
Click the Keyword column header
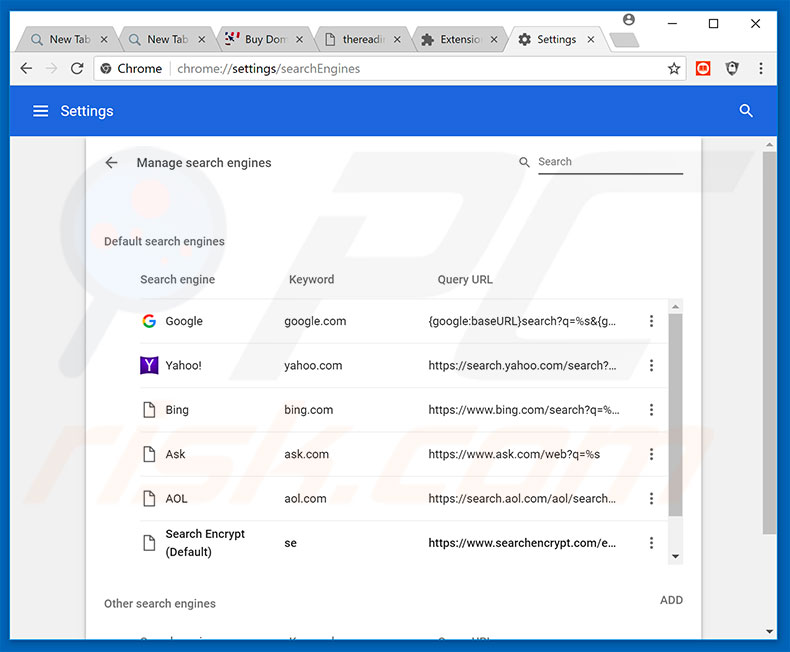tap(311, 279)
